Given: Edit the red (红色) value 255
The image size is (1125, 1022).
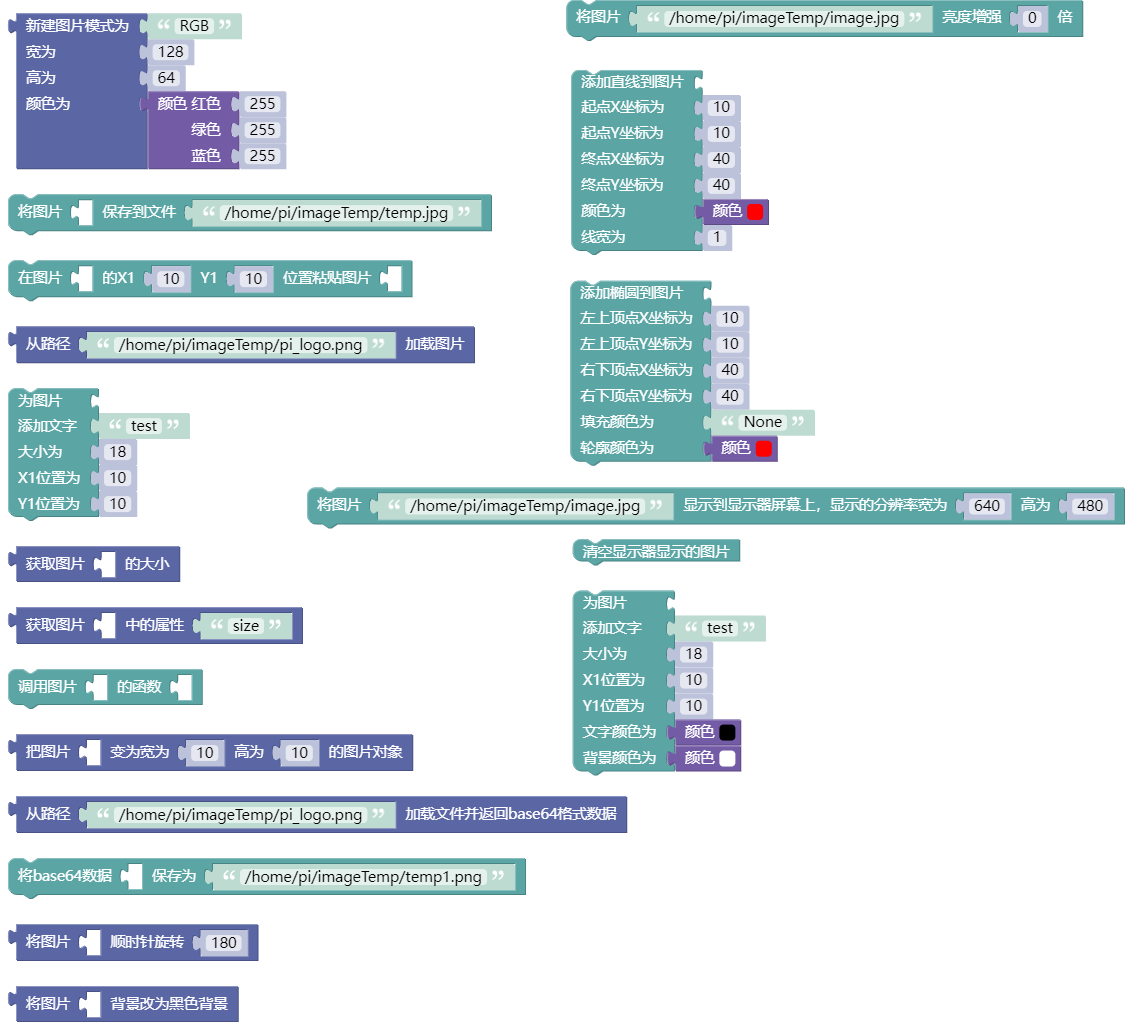Looking at the screenshot, I should coord(262,104).
